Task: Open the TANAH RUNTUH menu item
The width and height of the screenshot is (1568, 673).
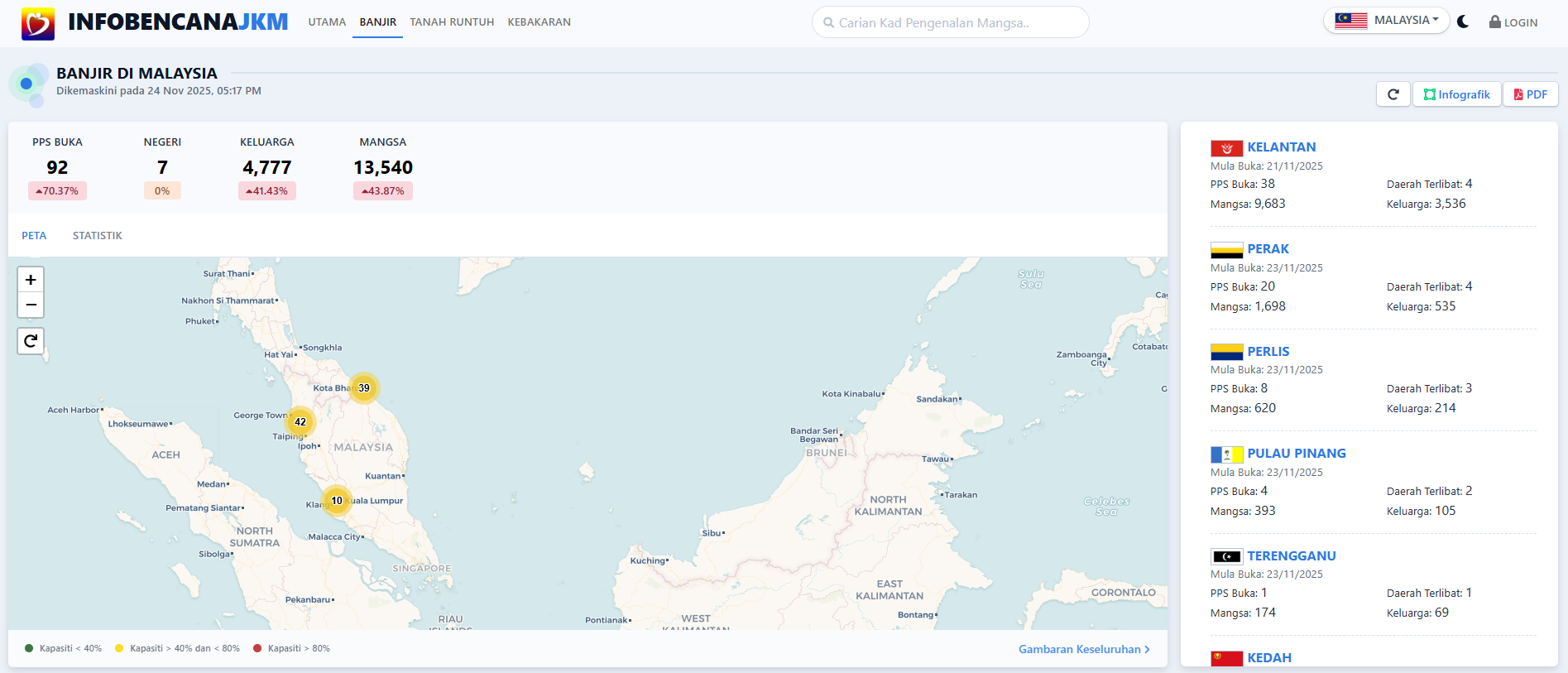Action: pos(452,22)
